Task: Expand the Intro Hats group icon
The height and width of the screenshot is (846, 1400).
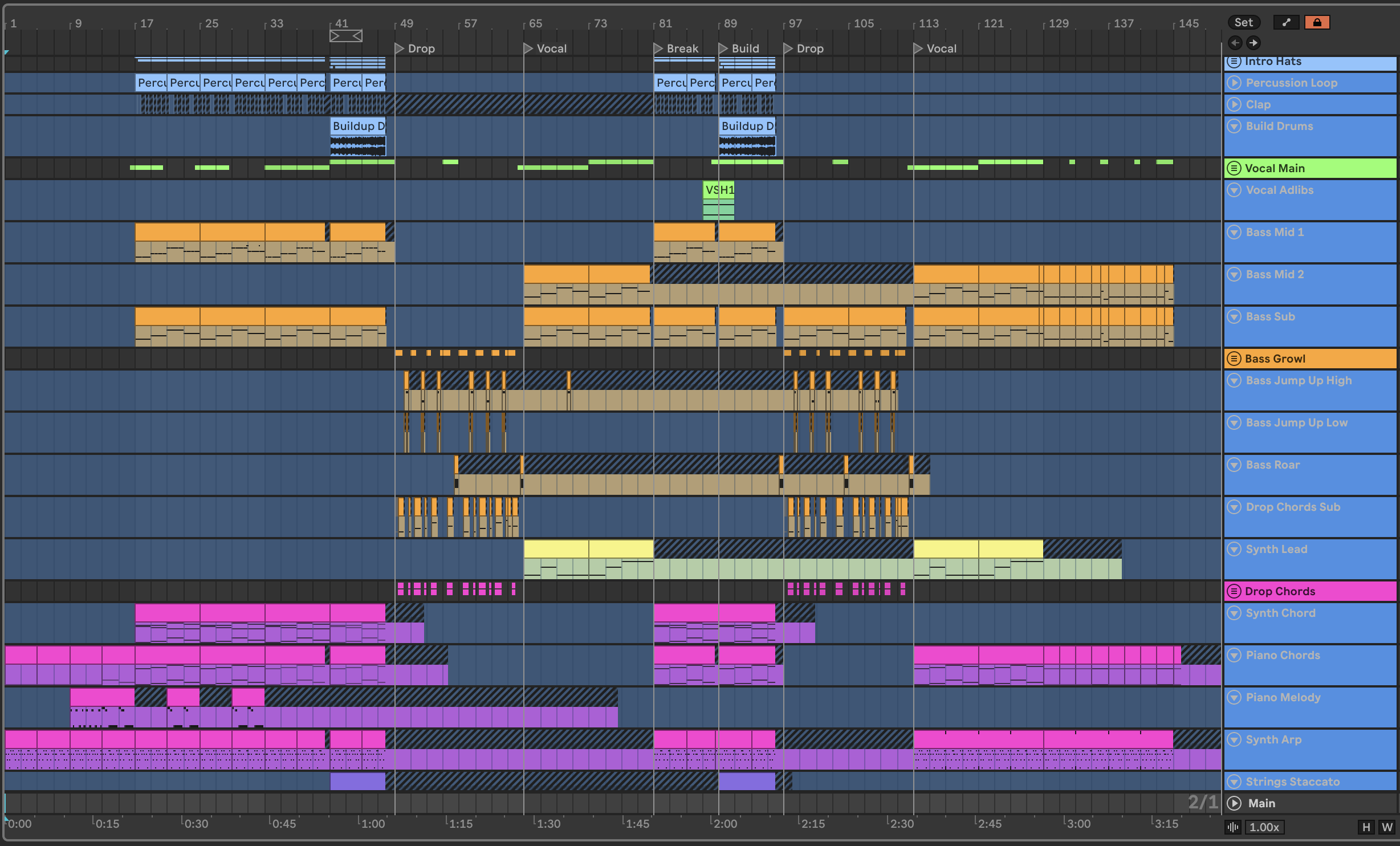Action: (1234, 62)
